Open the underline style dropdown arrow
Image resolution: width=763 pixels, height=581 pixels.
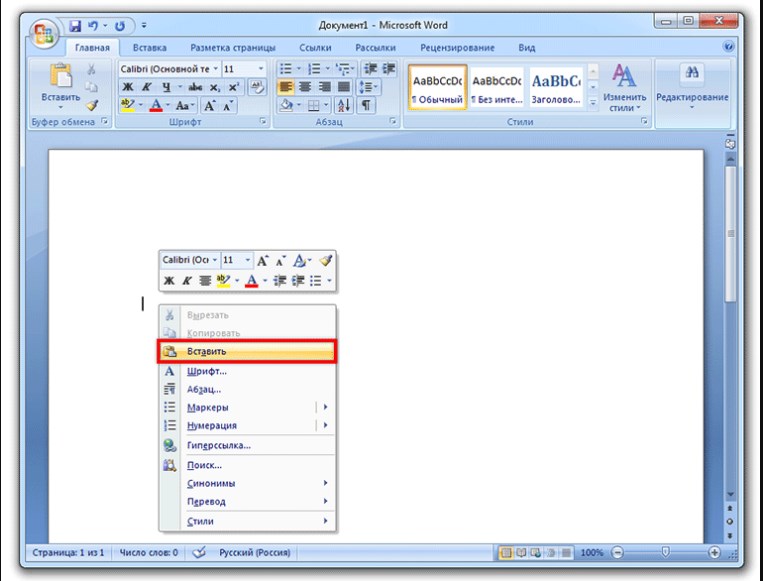point(179,87)
